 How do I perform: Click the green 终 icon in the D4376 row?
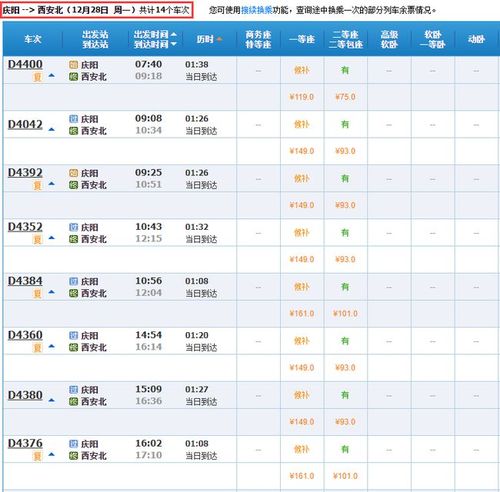(73, 456)
